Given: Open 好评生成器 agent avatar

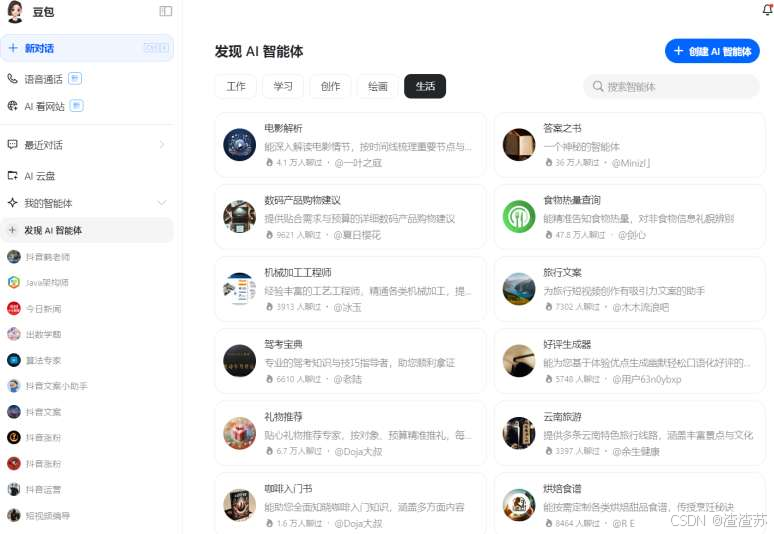Looking at the screenshot, I should [x=519, y=361].
